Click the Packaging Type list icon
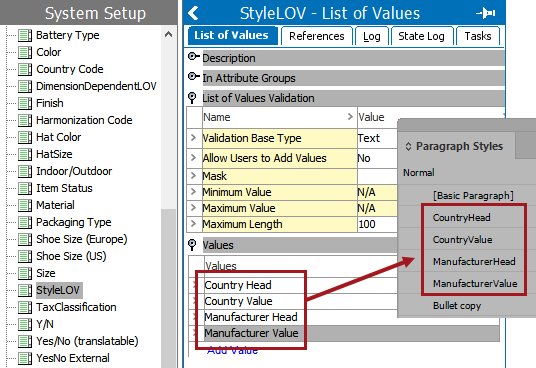Image resolution: width=536 pixels, height=368 pixels. click(25, 222)
